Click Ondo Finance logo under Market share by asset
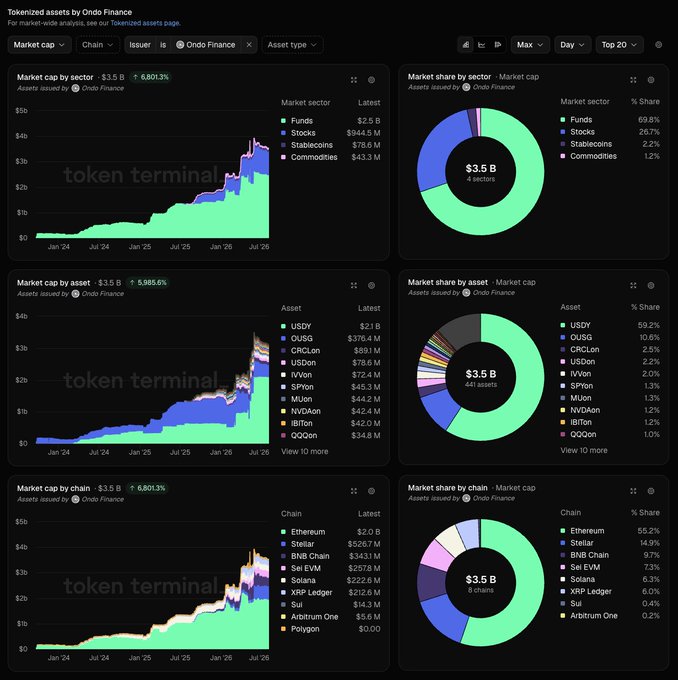The width and height of the screenshot is (678, 680). (x=466, y=293)
